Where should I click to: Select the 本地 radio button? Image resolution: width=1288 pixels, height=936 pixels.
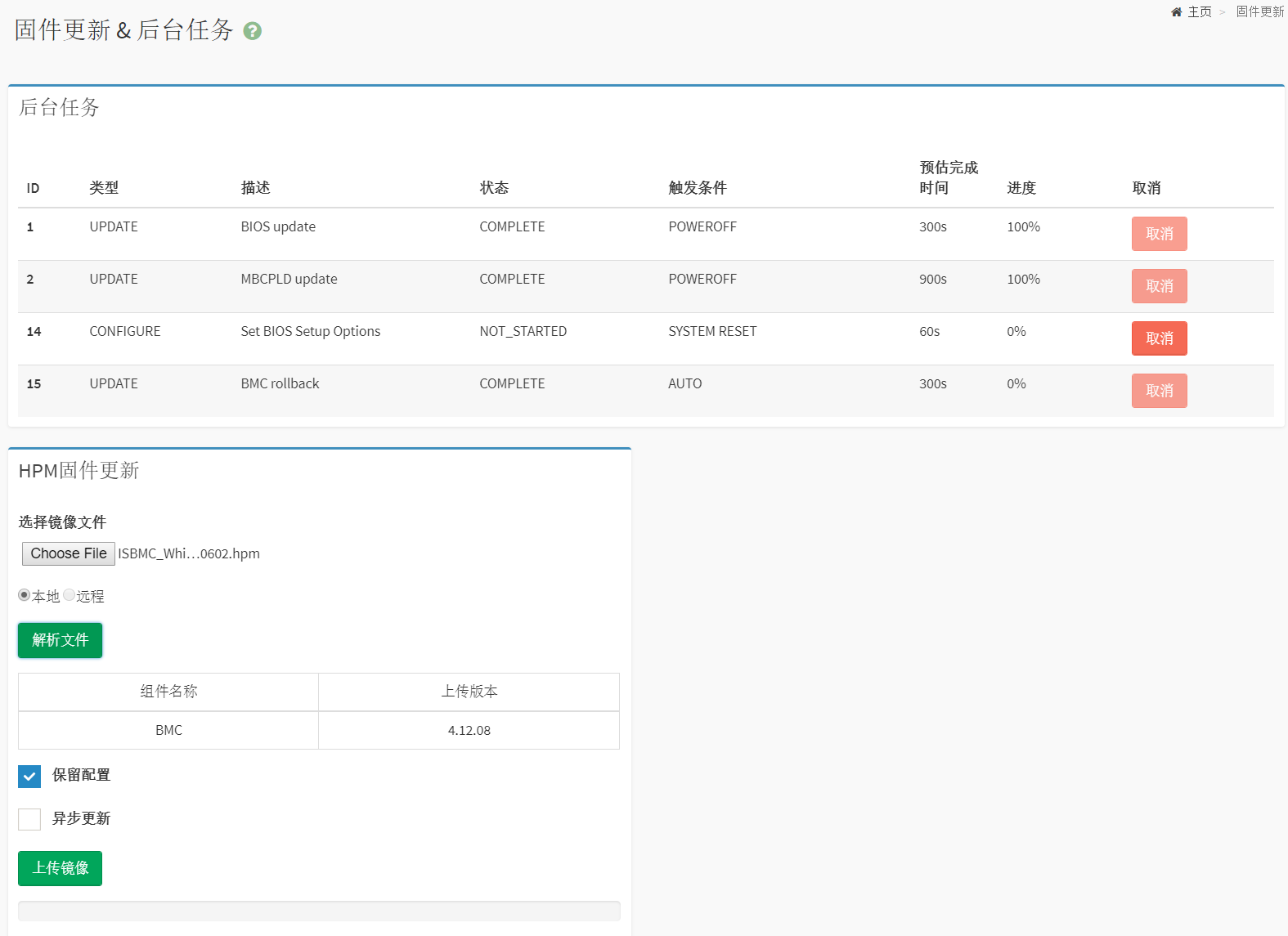tap(25, 595)
